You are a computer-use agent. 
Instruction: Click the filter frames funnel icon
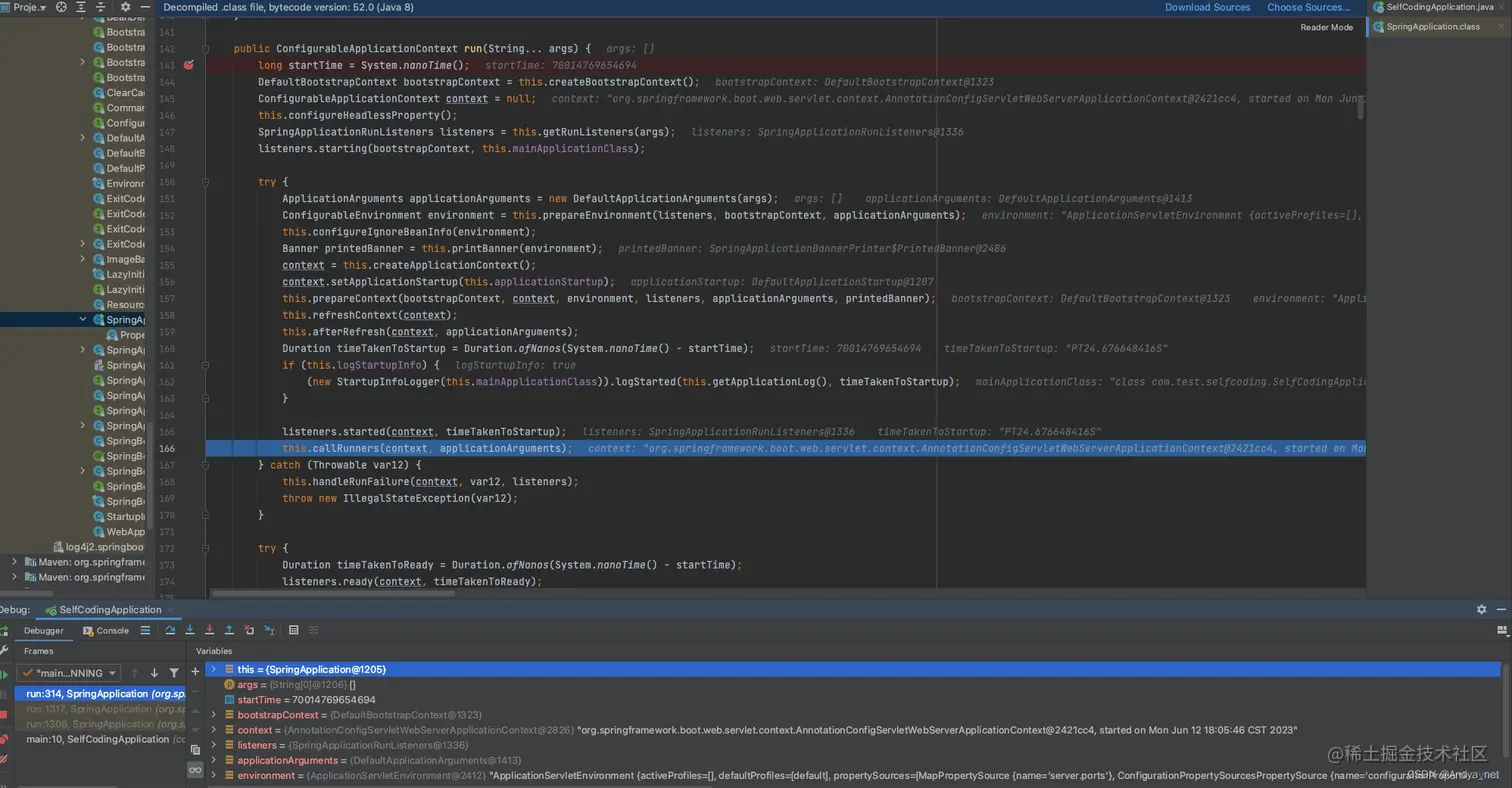(174, 673)
